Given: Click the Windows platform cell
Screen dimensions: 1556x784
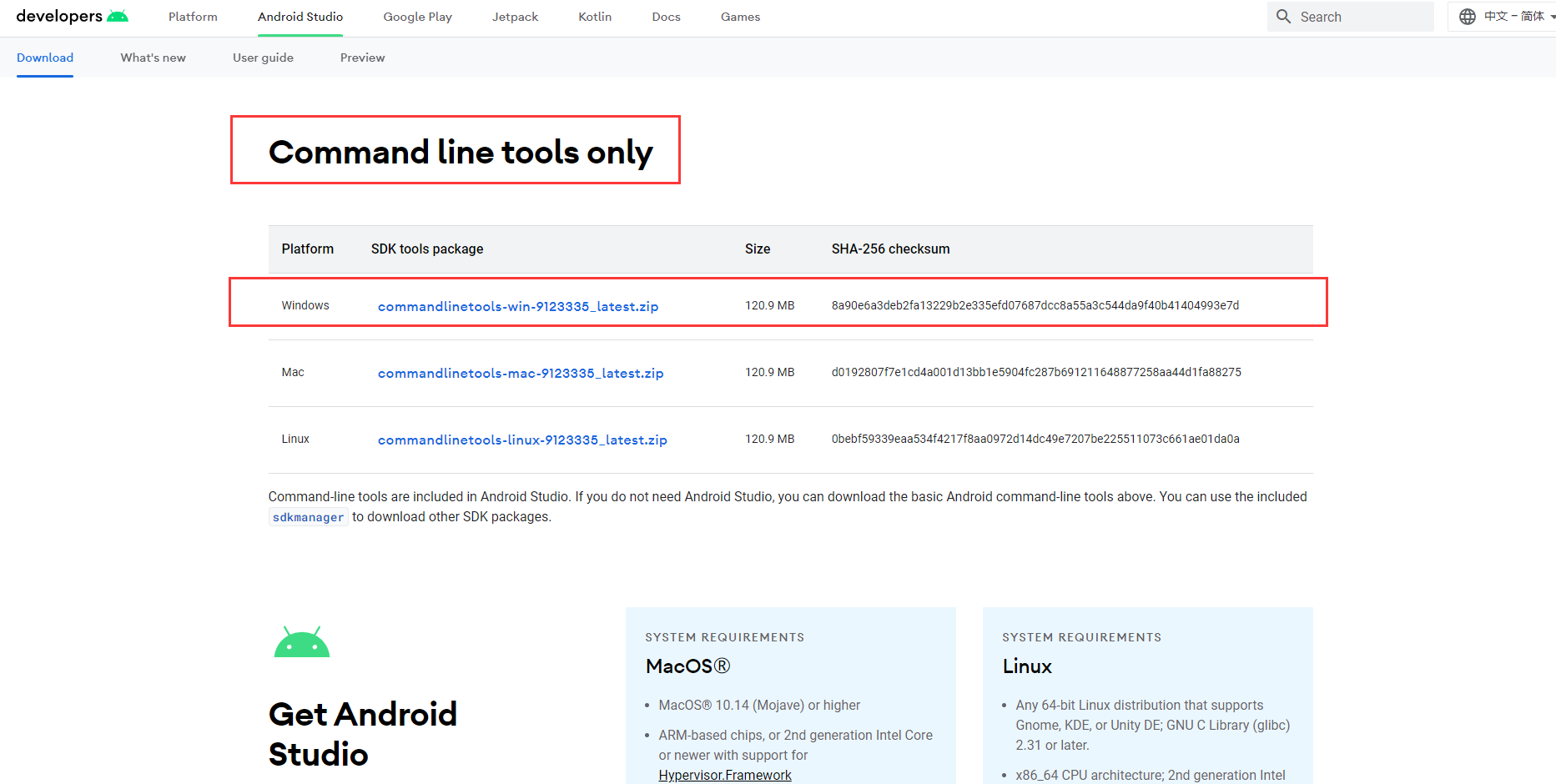Looking at the screenshot, I should (x=305, y=305).
